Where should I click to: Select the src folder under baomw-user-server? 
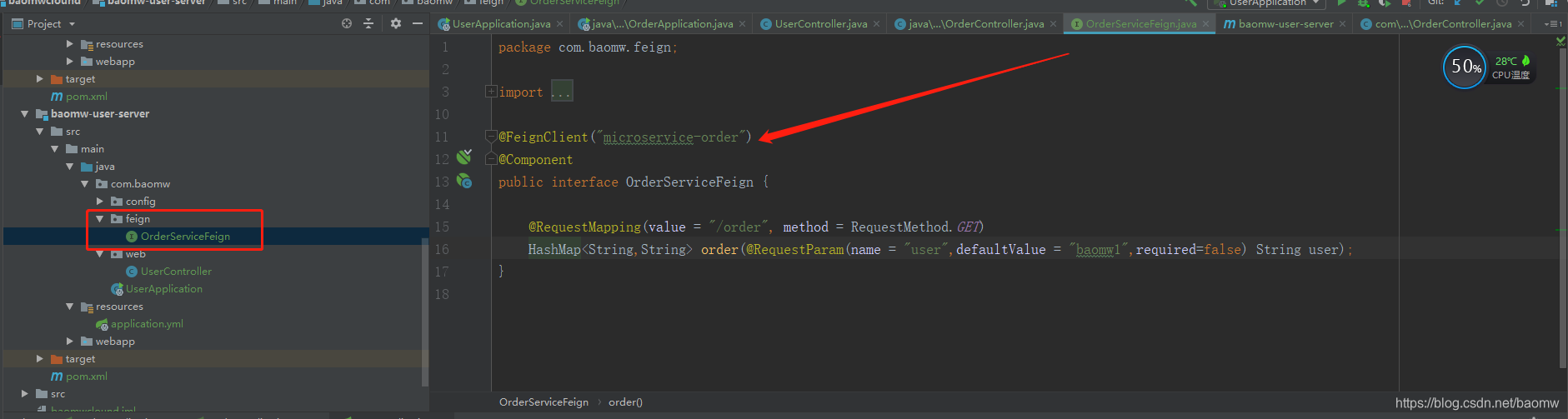73,132
